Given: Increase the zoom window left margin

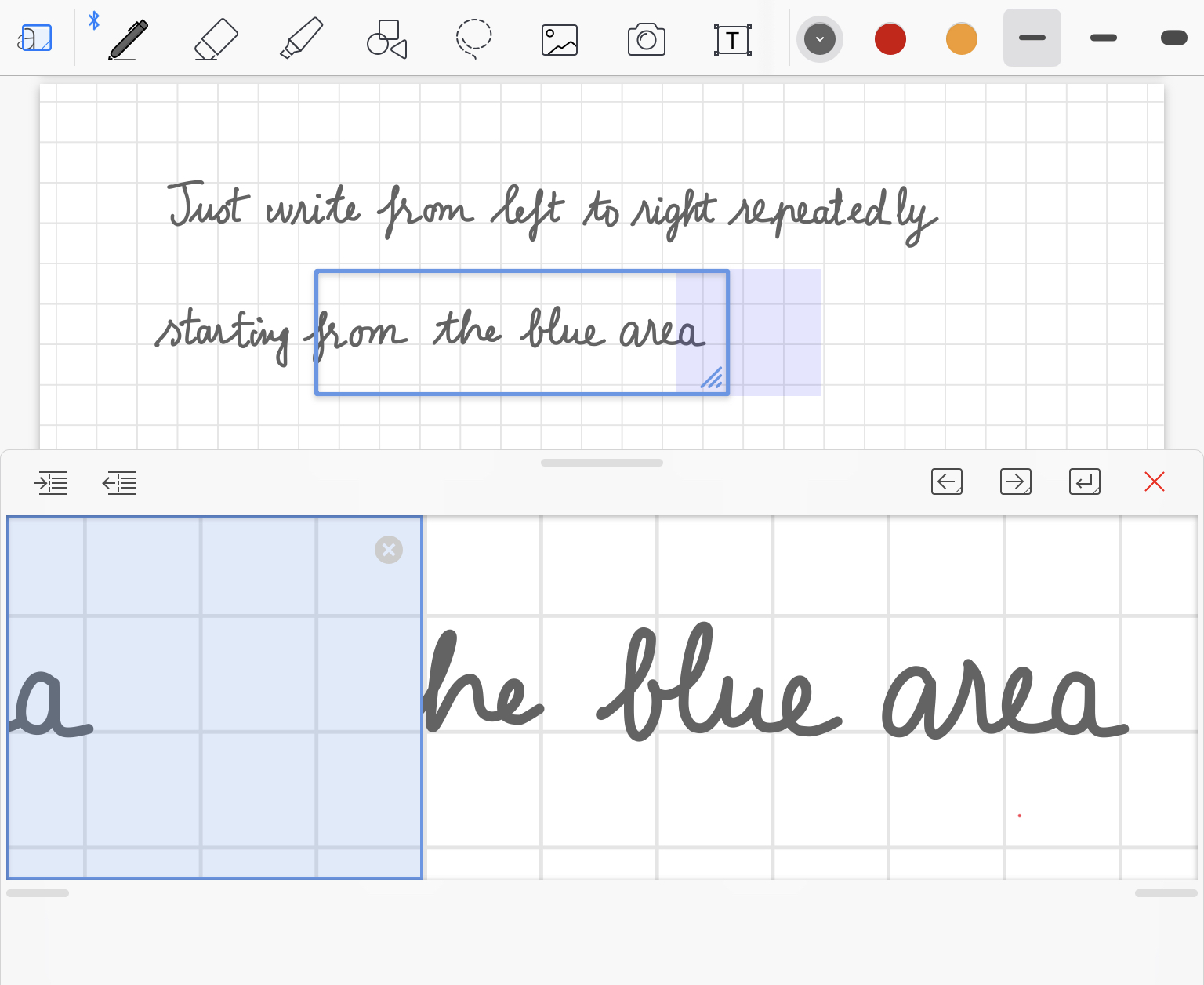Looking at the screenshot, I should [x=51, y=482].
